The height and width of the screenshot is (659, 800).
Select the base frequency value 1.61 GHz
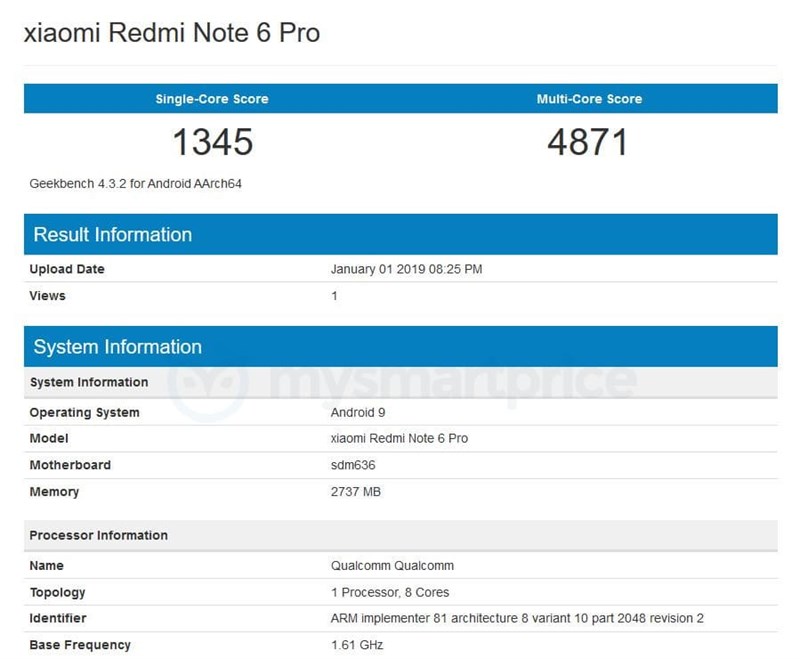(x=357, y=645)
